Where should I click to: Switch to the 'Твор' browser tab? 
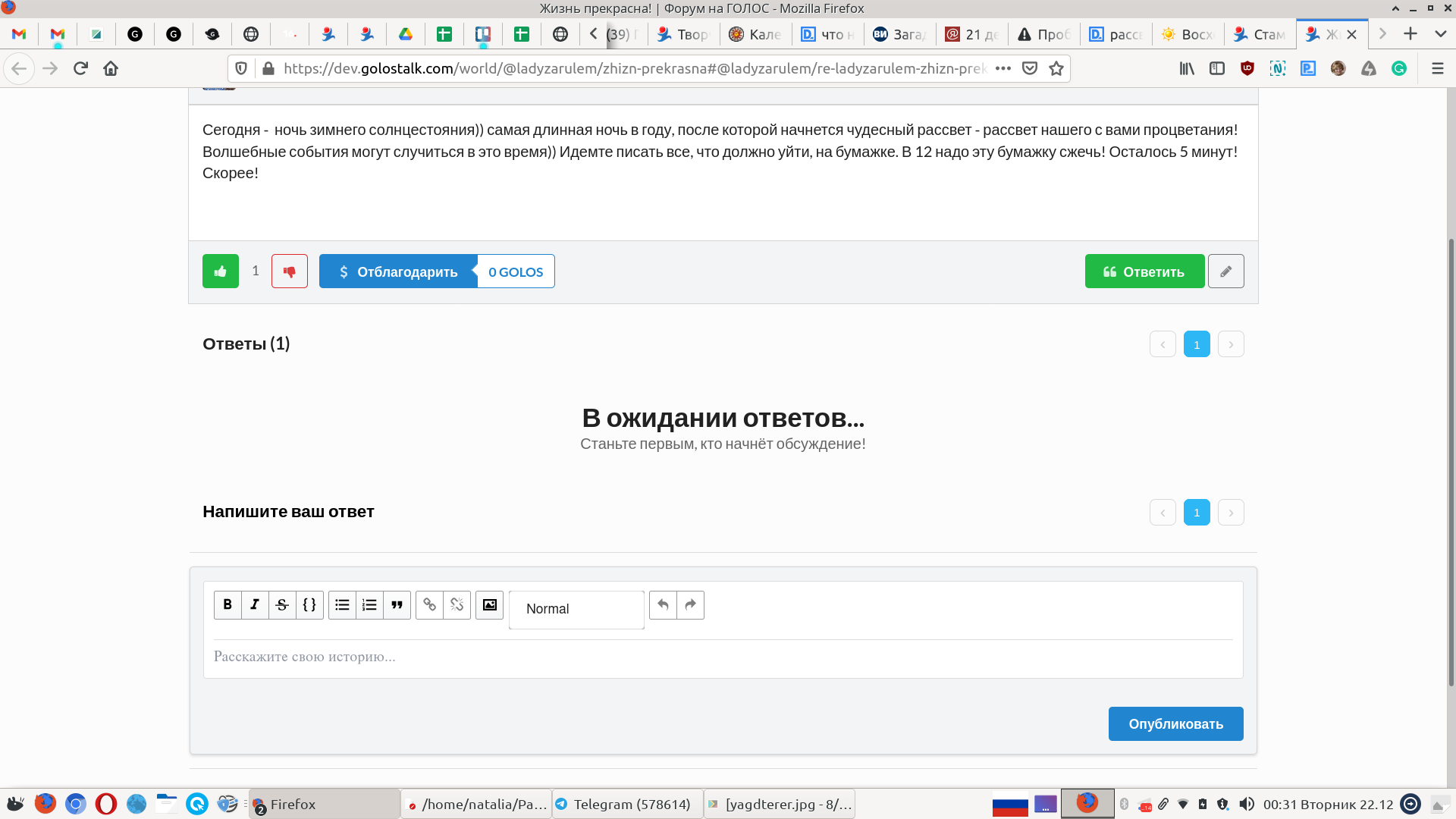tap(682, 34)
